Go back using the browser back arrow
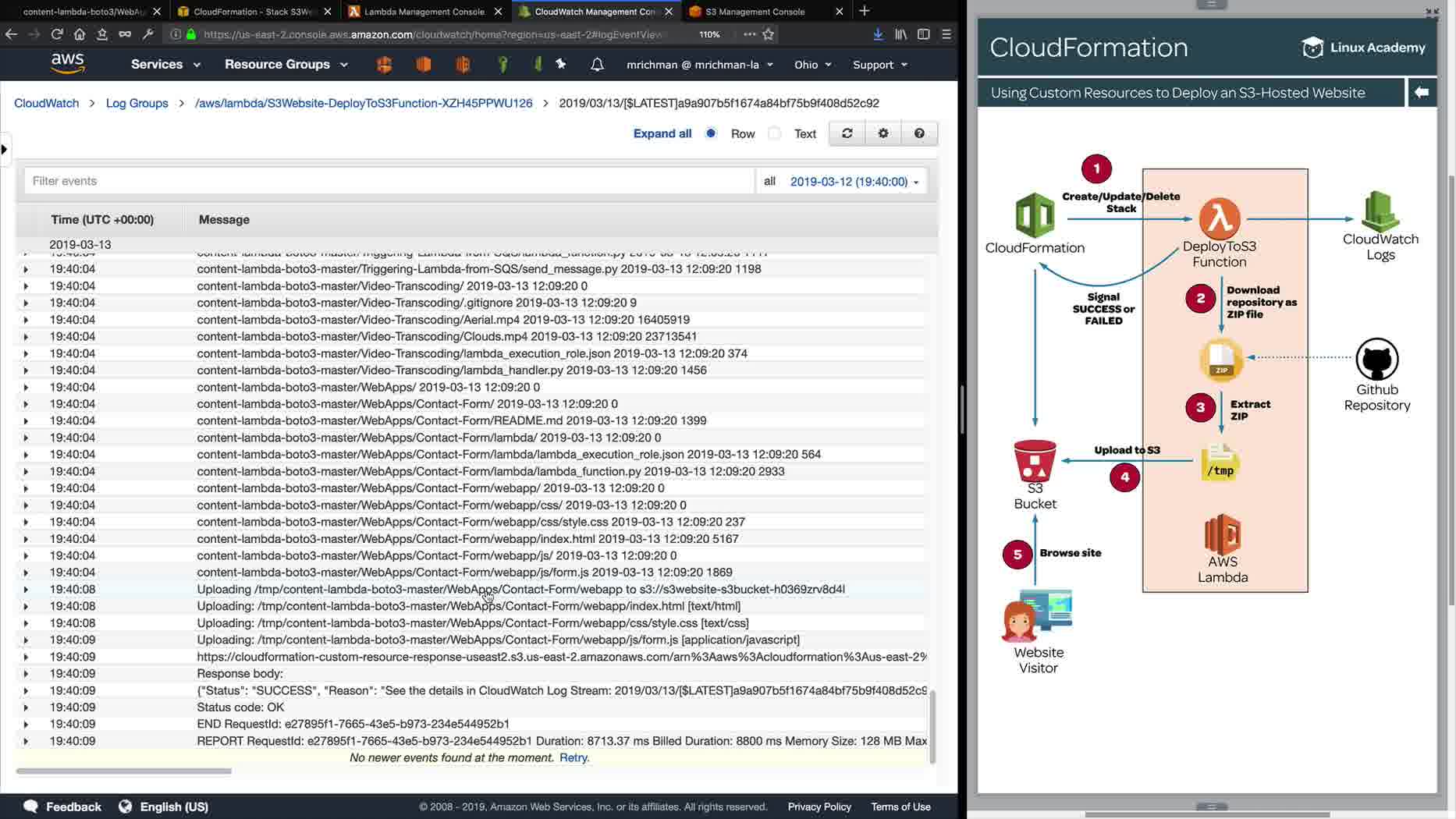Image resolution: width=1456 pixels, height=819 pixels. 11,34
